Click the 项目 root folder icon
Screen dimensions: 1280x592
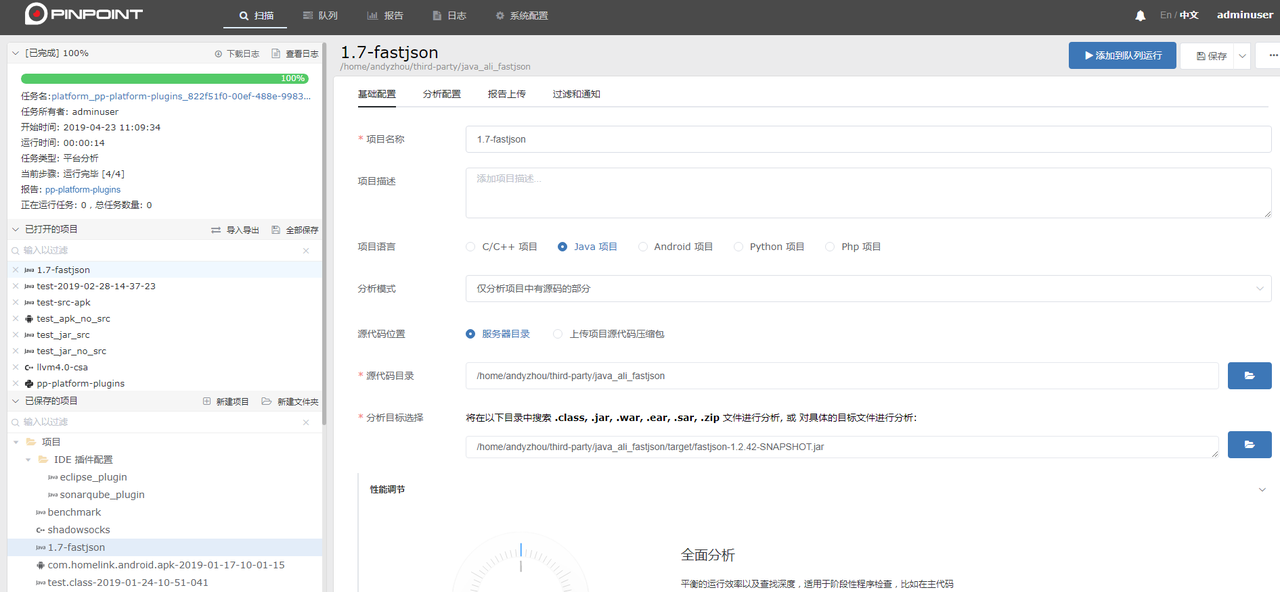pos(31,442)
